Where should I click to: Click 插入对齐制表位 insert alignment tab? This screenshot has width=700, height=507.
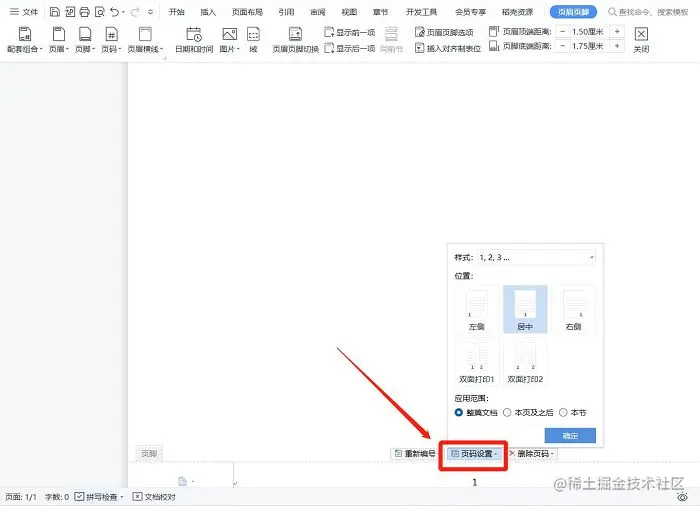pyautogui.click(x=448, y=48)
